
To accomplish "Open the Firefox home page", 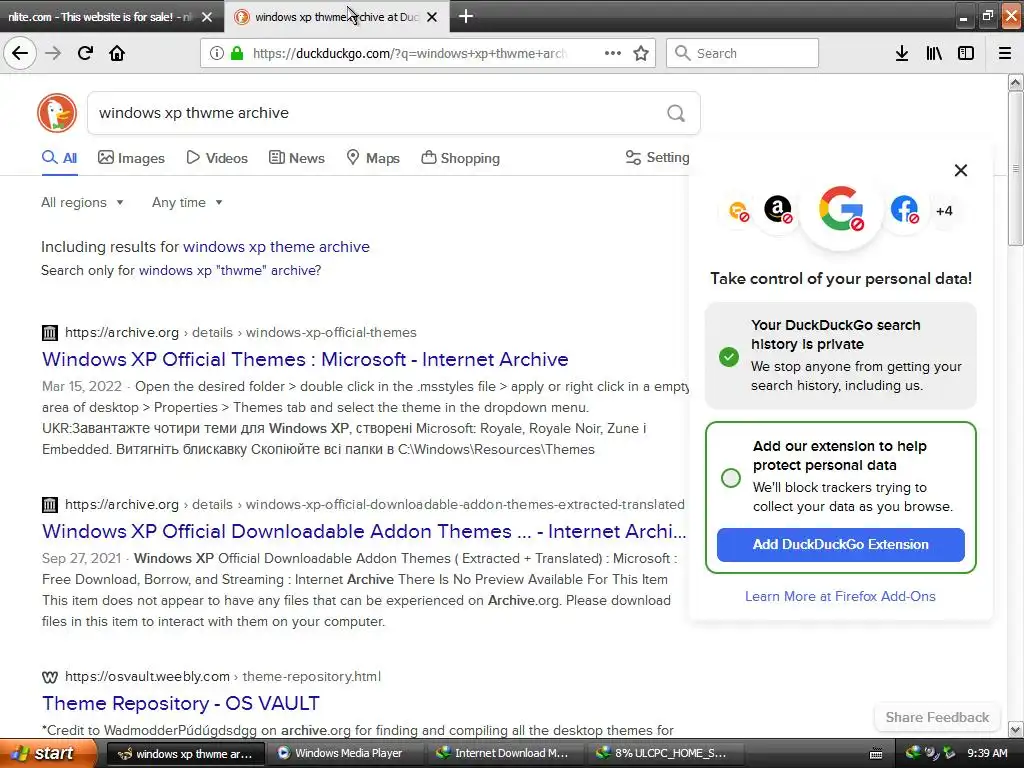I will point(117,53).
